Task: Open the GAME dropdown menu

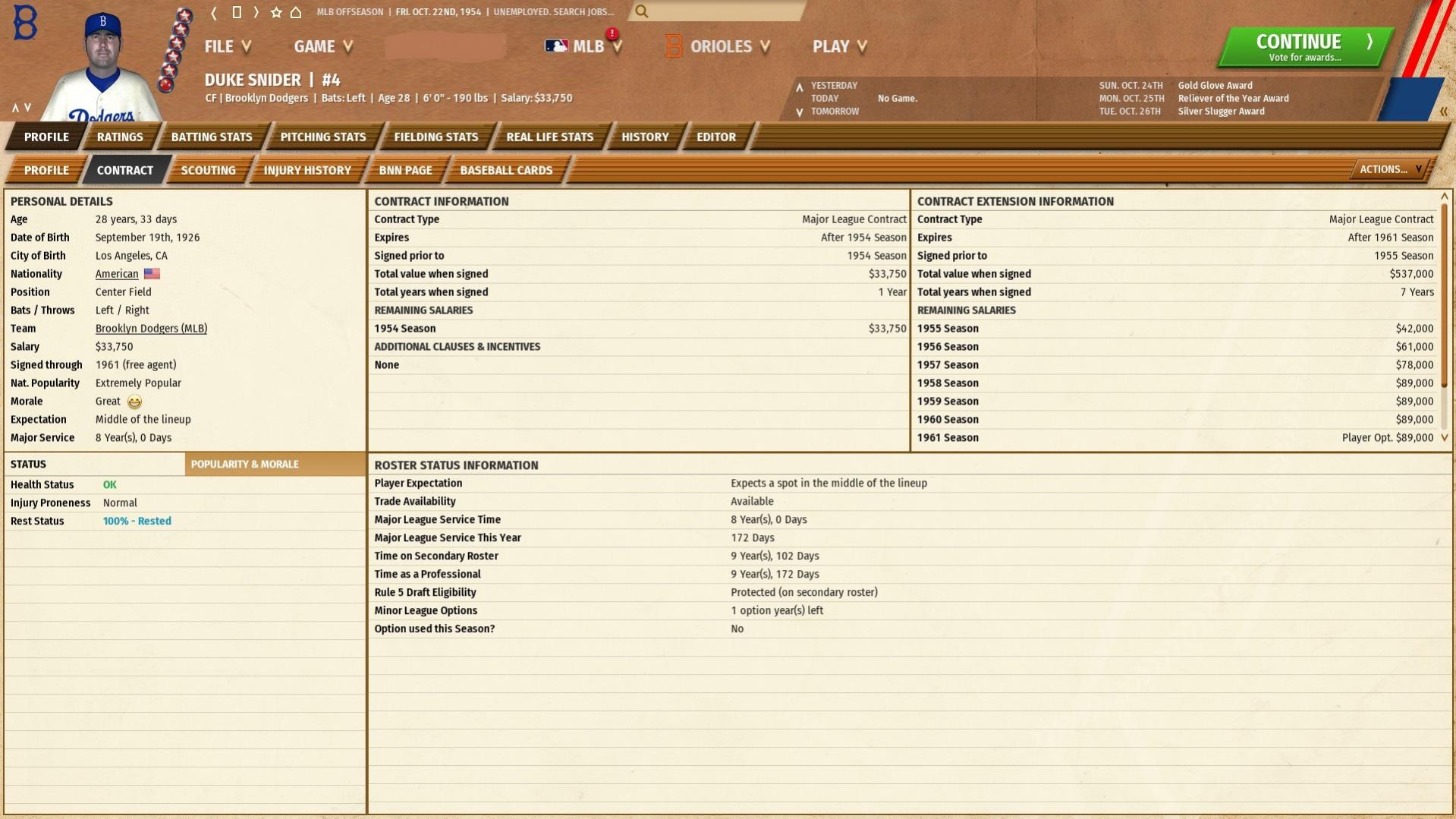Action: (324, 46)
